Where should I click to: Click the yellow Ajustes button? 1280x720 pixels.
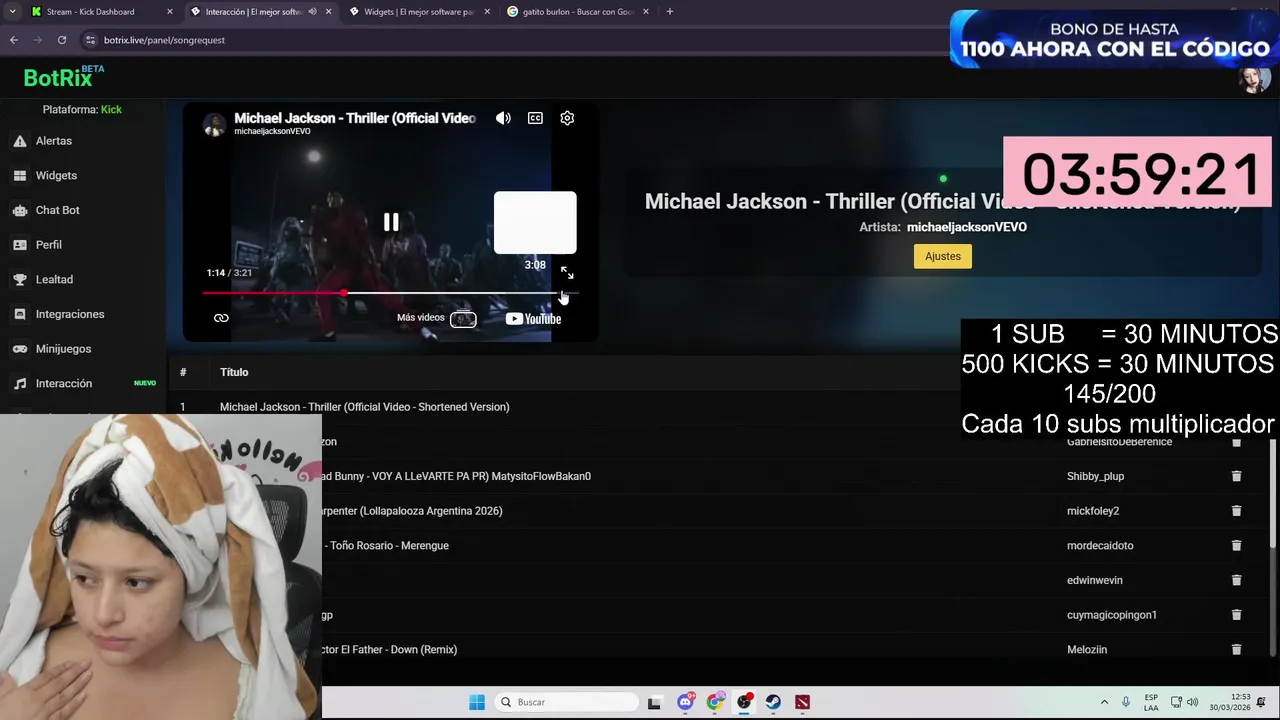click(x=942, y=256)
